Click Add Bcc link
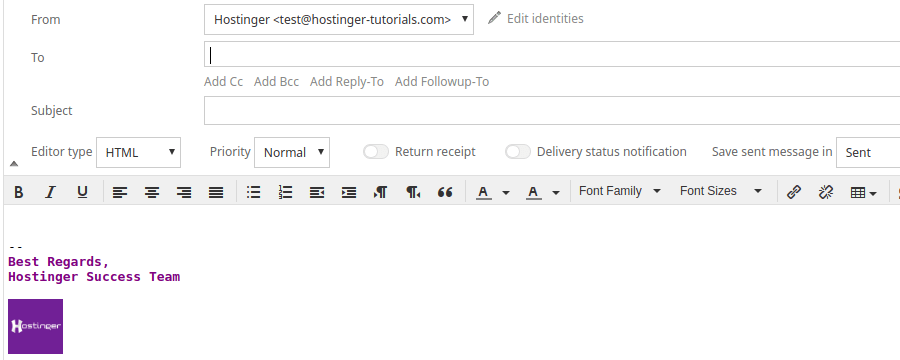 [276, 82]
